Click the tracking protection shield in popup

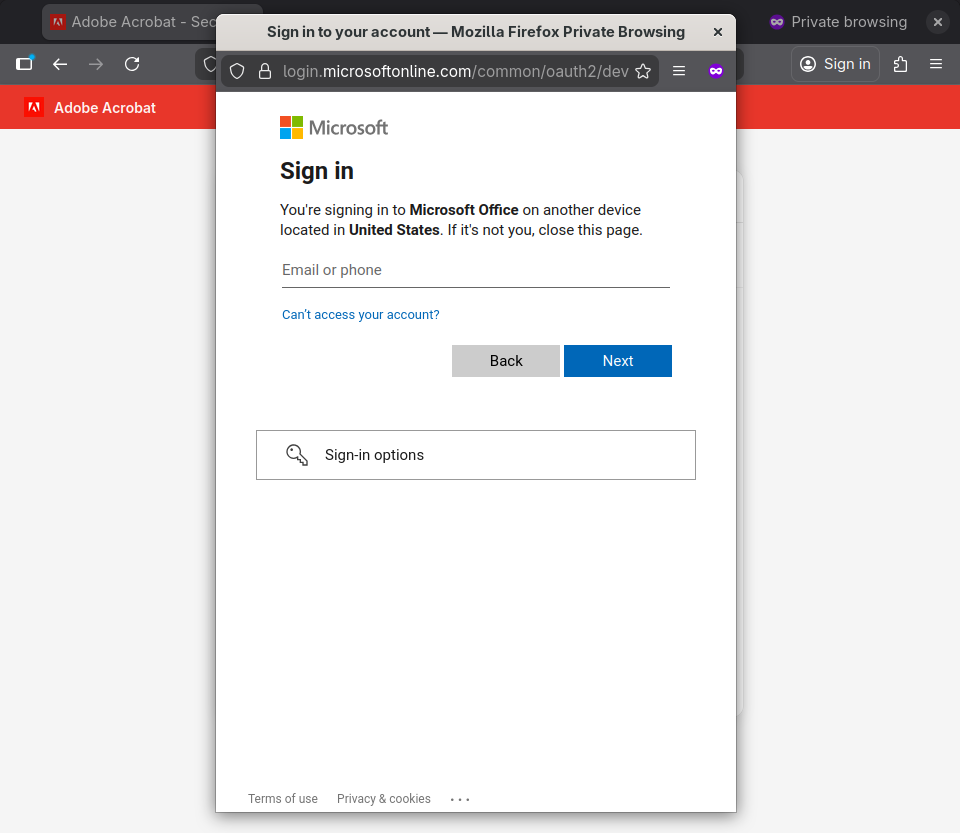[x=237, y=71]
